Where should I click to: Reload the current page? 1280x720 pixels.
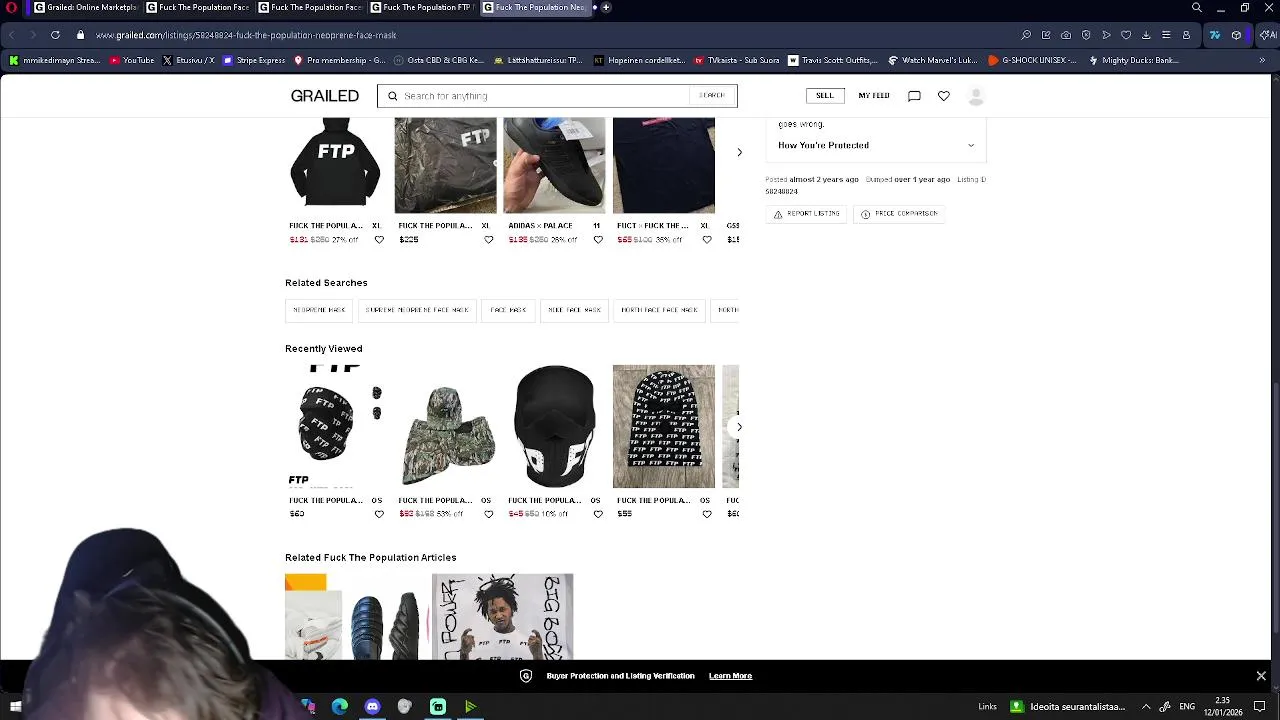pos(55,35)
